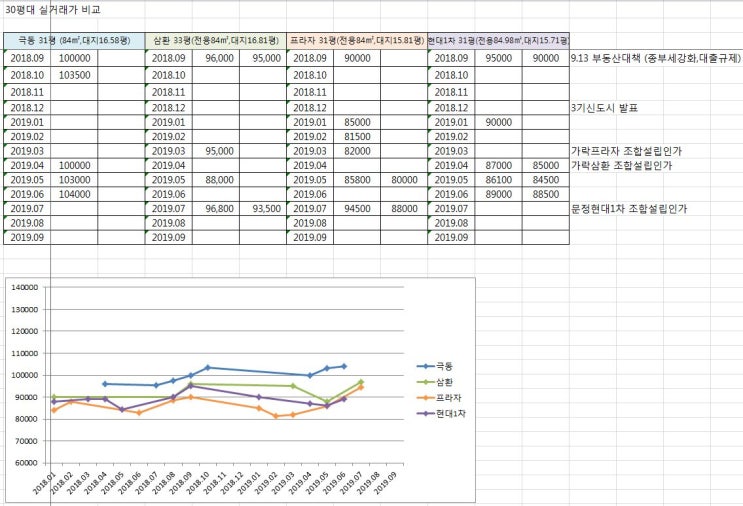This screenshot has width=743, height=506.
Task: Click the 88500 value in 현대1차 table
Action: point(546,194)
